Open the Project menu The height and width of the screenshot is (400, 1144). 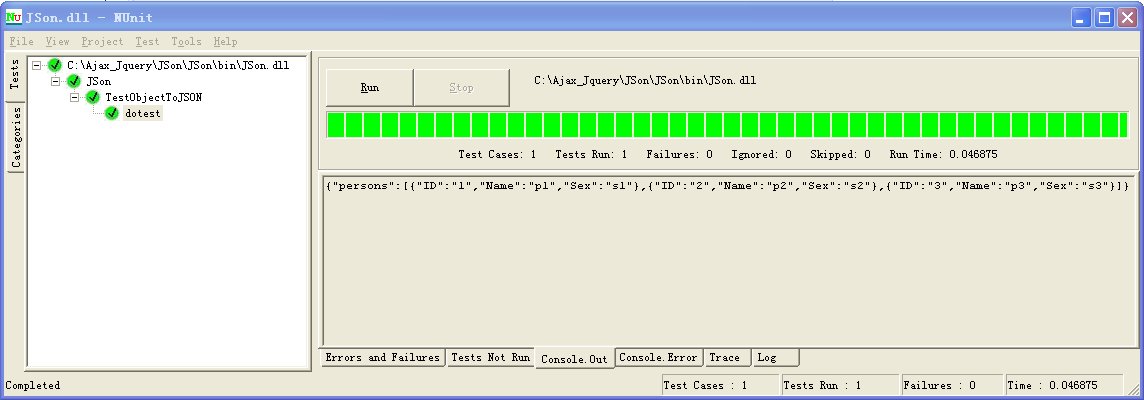pyautogui.click(x=102, y=42)
